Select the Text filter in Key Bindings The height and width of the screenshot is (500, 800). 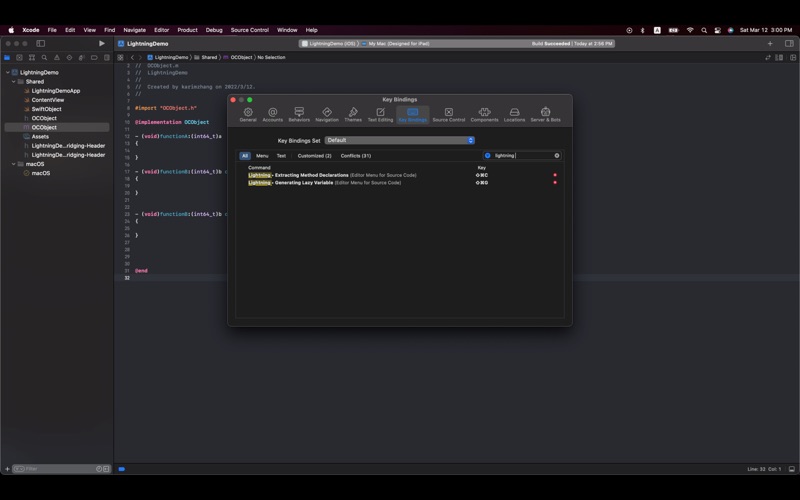point(281,156)
